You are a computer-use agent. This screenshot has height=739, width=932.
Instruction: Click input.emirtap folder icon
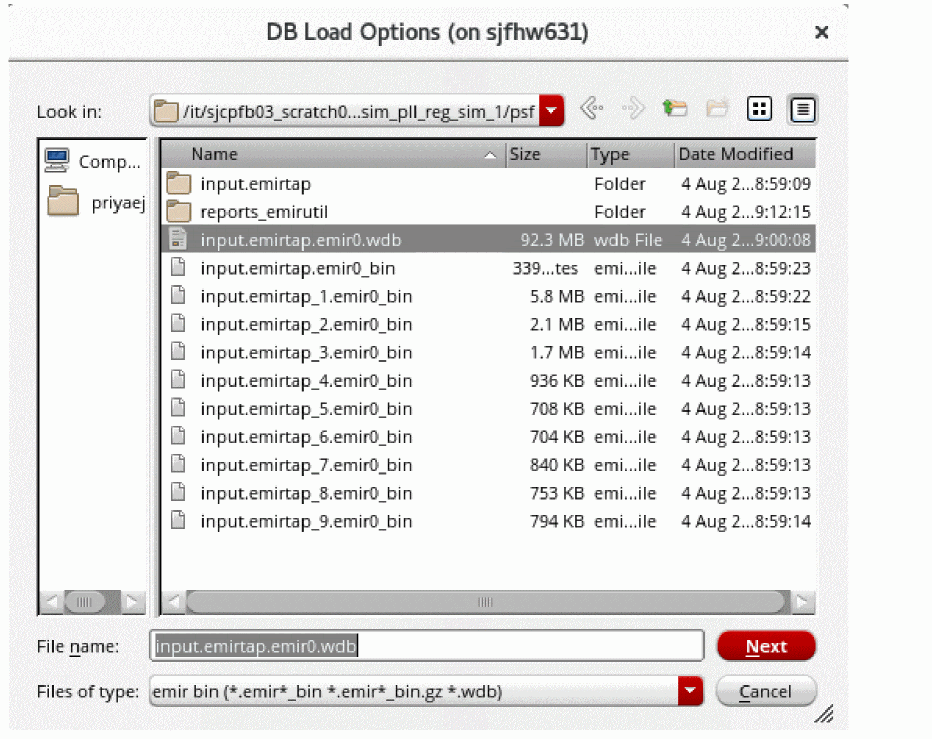(x=178, y=184)
